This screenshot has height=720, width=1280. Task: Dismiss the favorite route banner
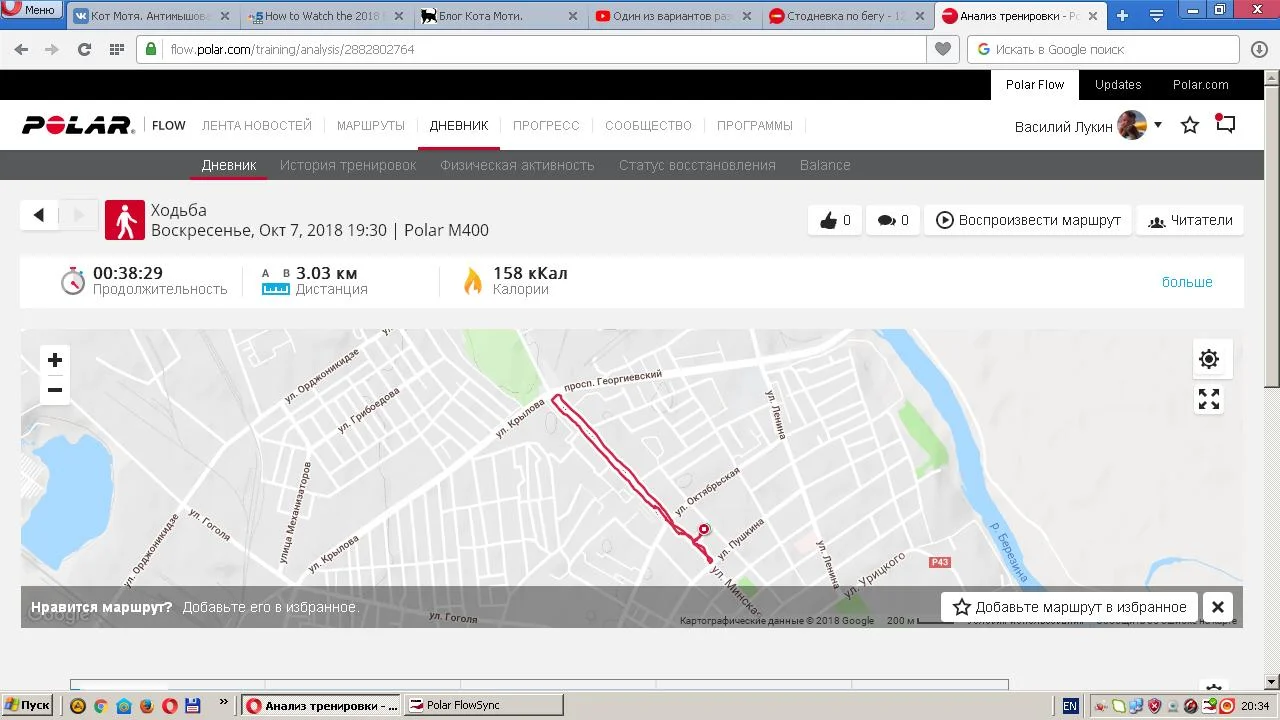1218,607
